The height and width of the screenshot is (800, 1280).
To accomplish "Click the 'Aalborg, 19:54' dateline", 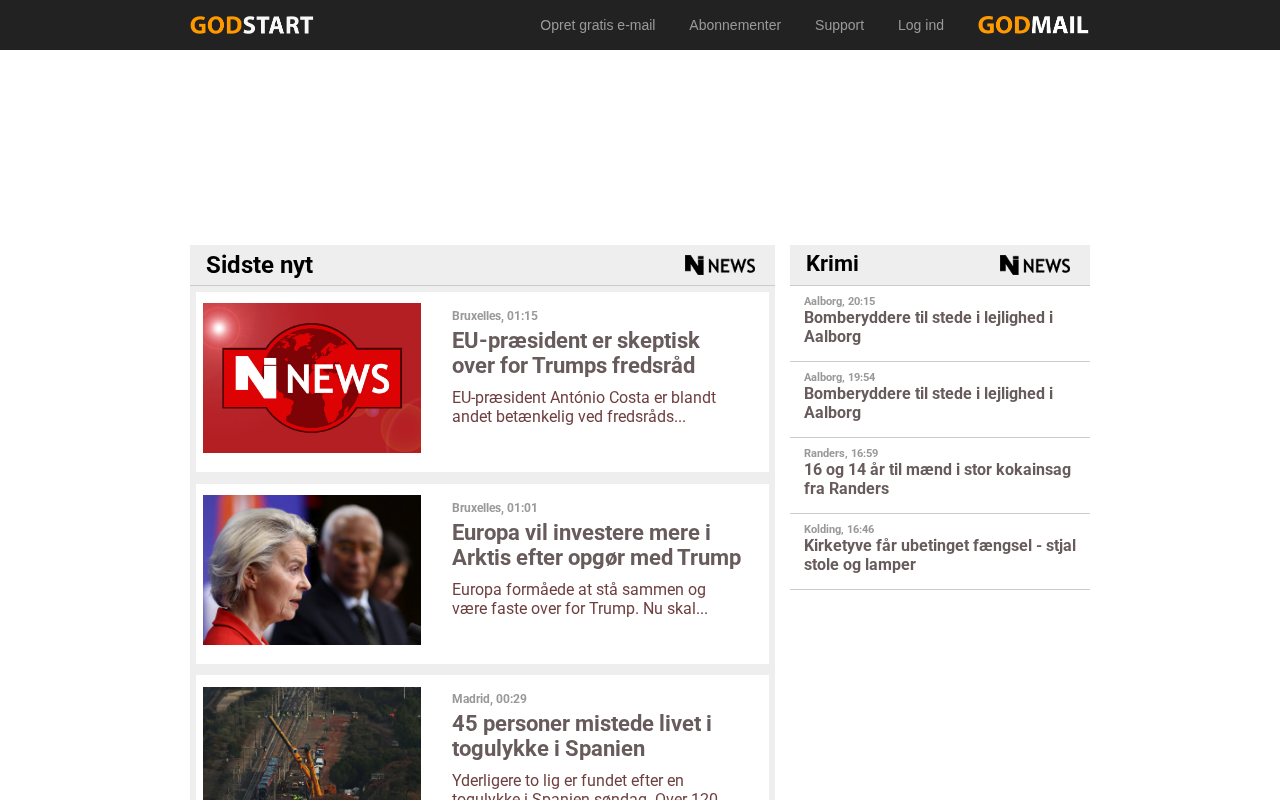I will click(839, 377).
